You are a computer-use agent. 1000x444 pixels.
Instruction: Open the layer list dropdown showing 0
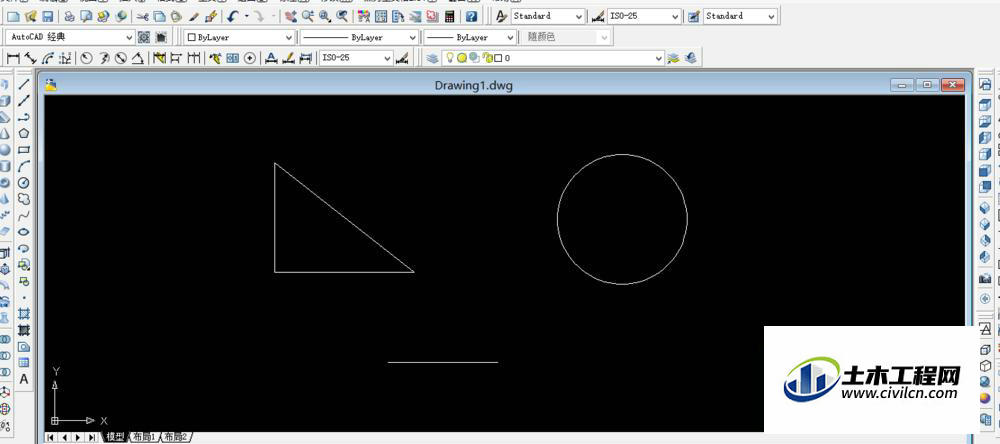click(552, 58)
